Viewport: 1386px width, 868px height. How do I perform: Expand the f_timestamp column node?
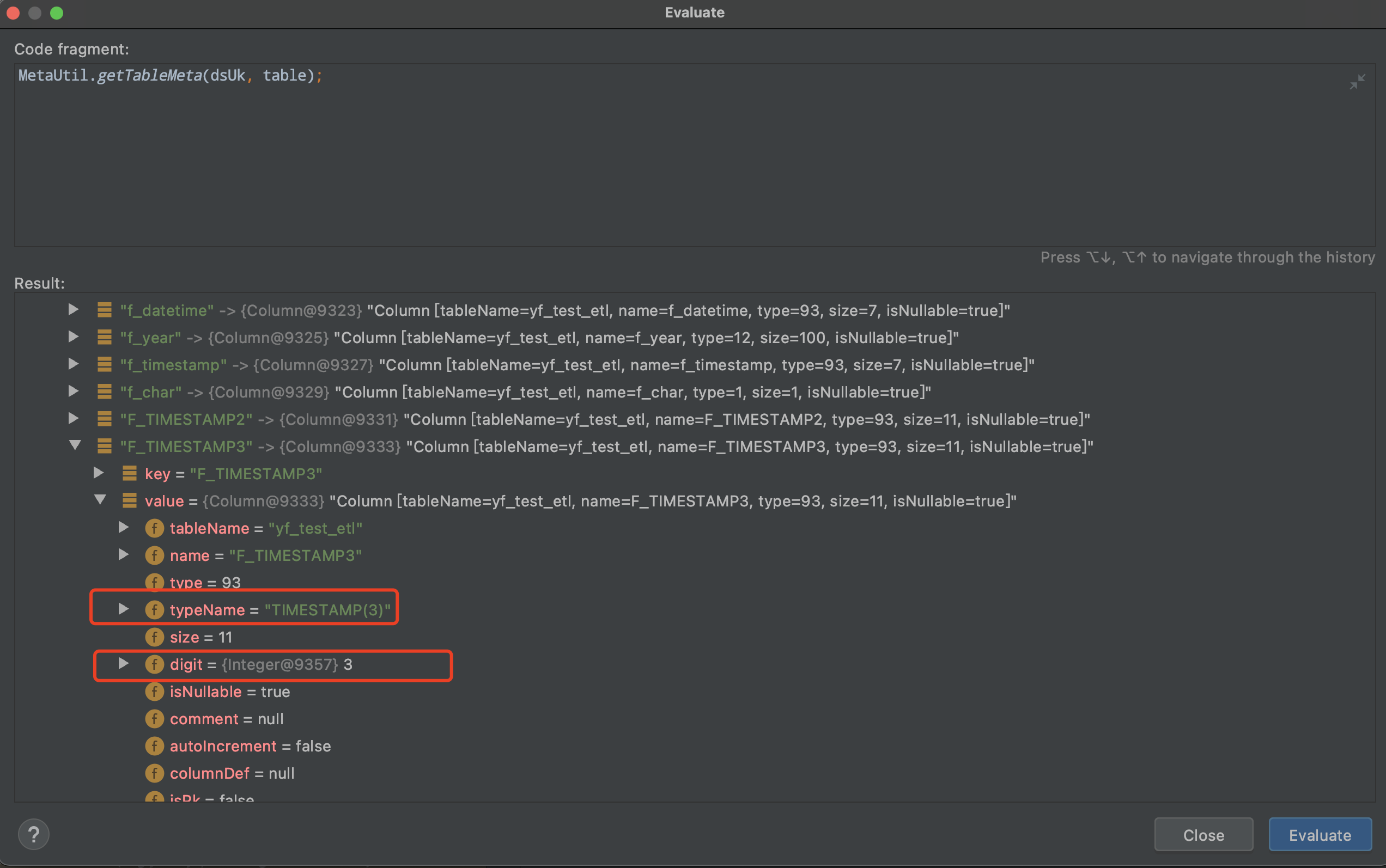[73, 364]
